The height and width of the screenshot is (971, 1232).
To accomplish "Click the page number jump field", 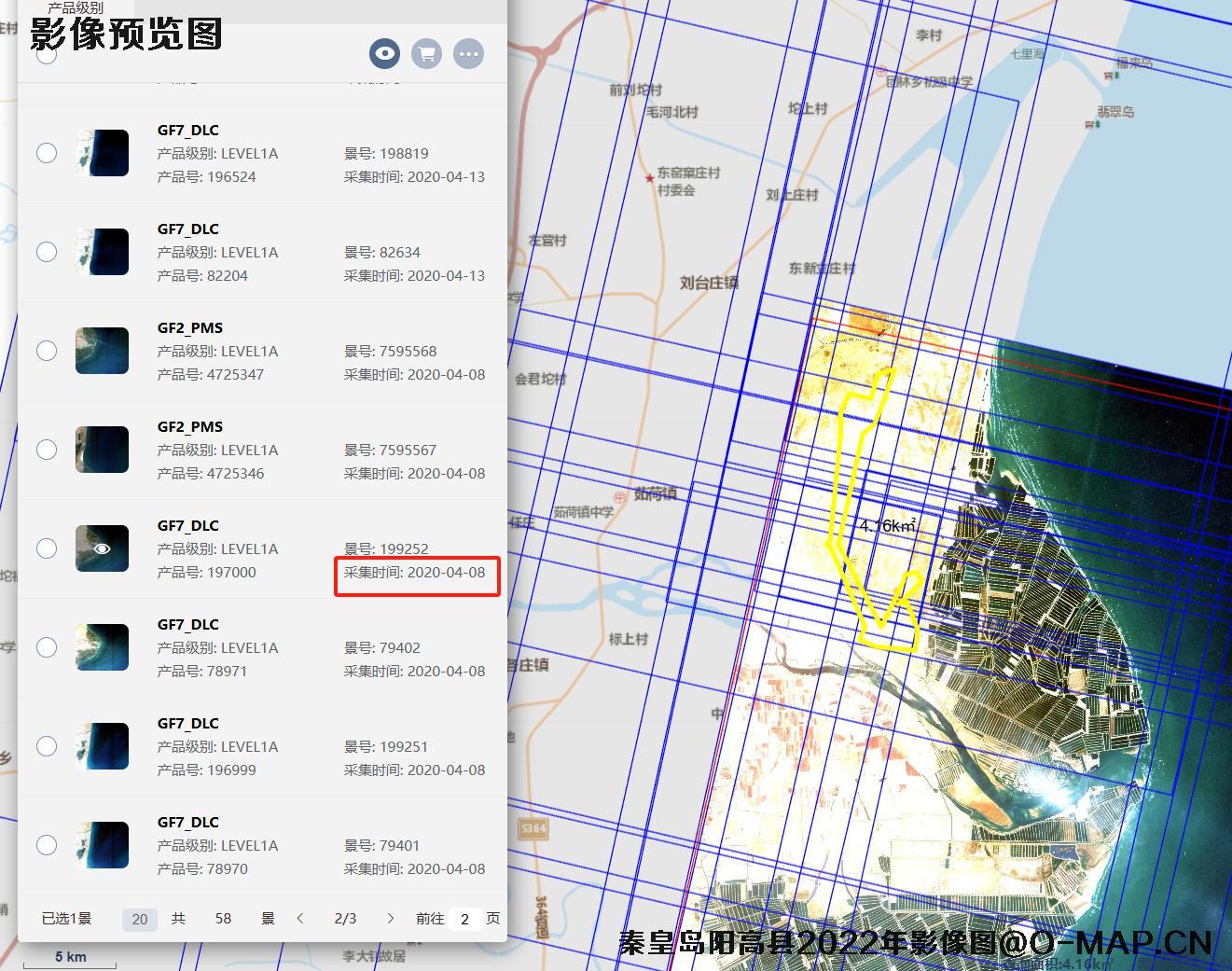I will pos(464,919).
